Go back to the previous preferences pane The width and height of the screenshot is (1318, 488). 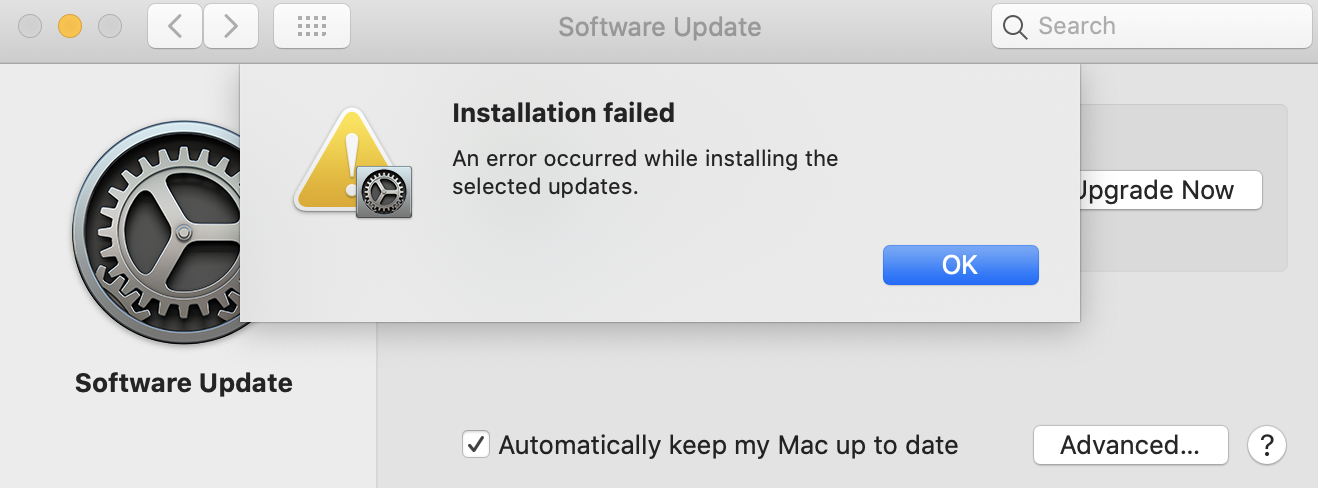[175, 27]
